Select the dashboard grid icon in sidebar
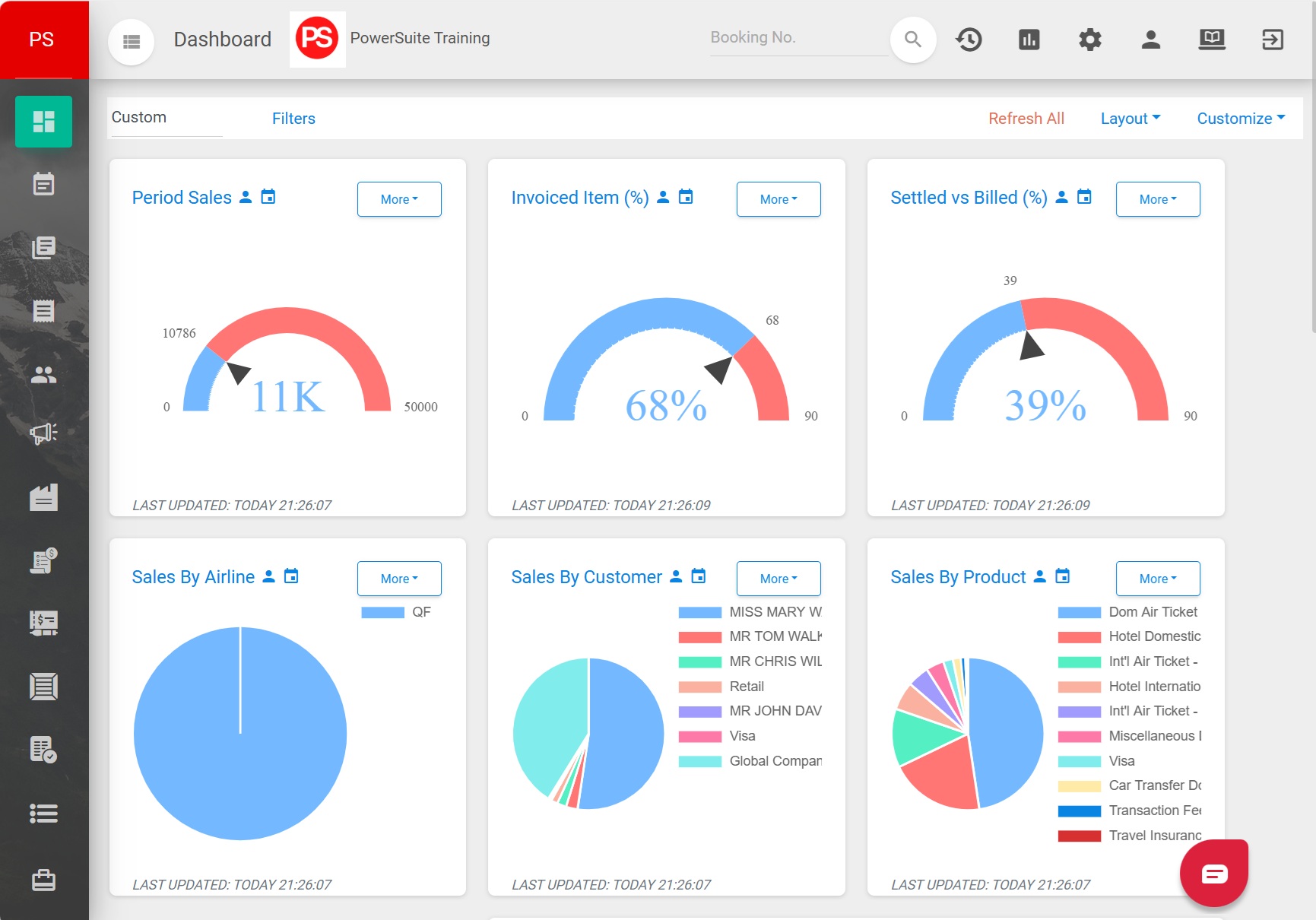 [x=44, y=122]
